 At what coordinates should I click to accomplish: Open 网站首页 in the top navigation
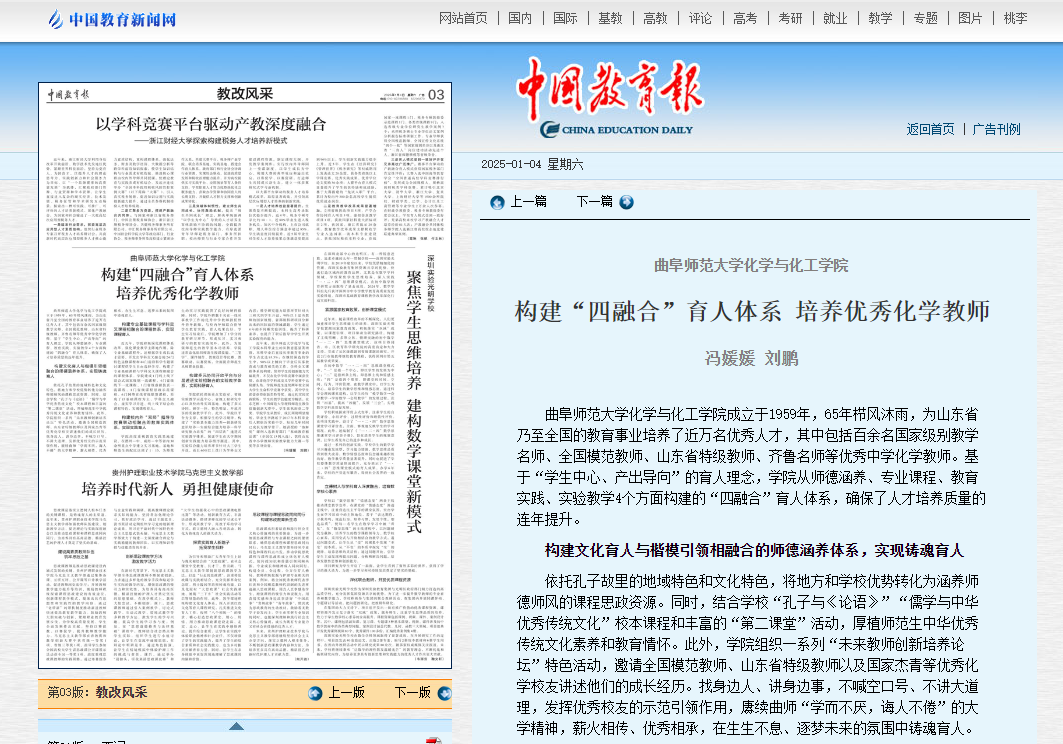[464, 18]
